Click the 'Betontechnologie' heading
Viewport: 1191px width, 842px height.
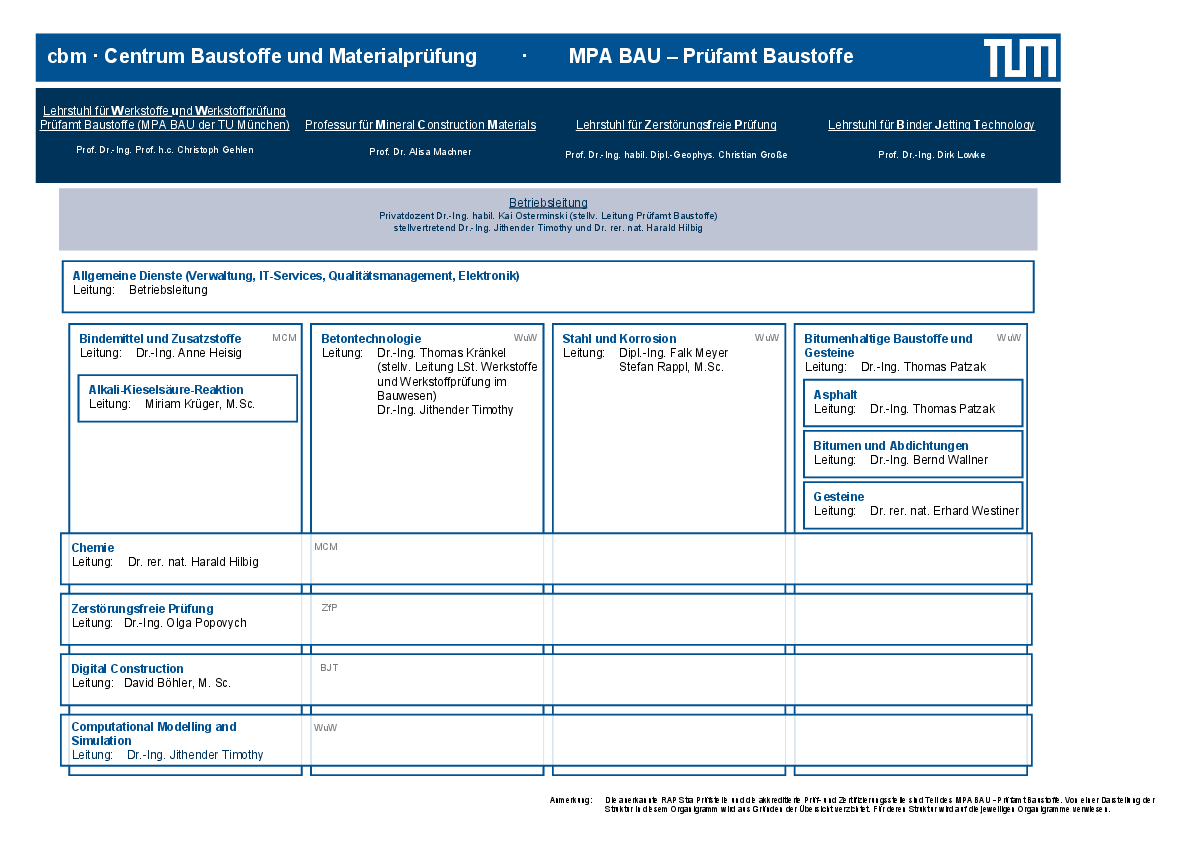coord(371,339)
